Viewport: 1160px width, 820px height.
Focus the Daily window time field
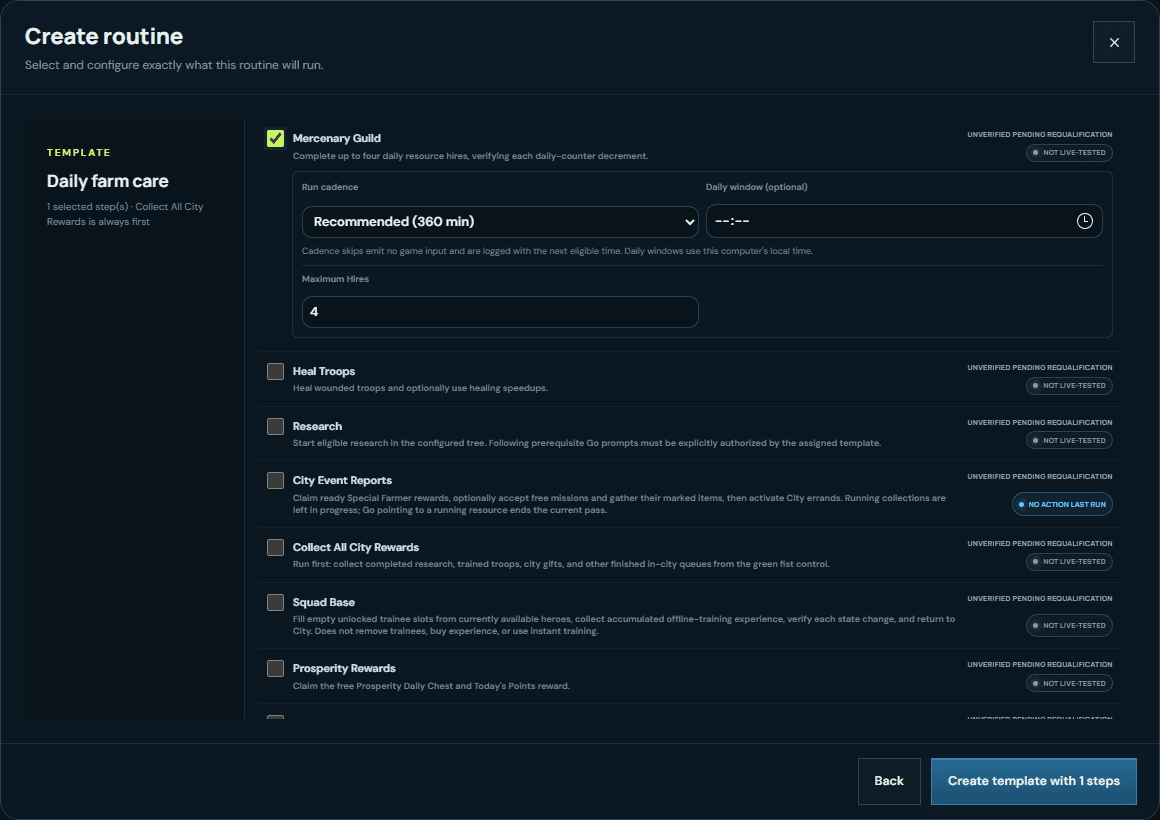click(x=904, y=221)
